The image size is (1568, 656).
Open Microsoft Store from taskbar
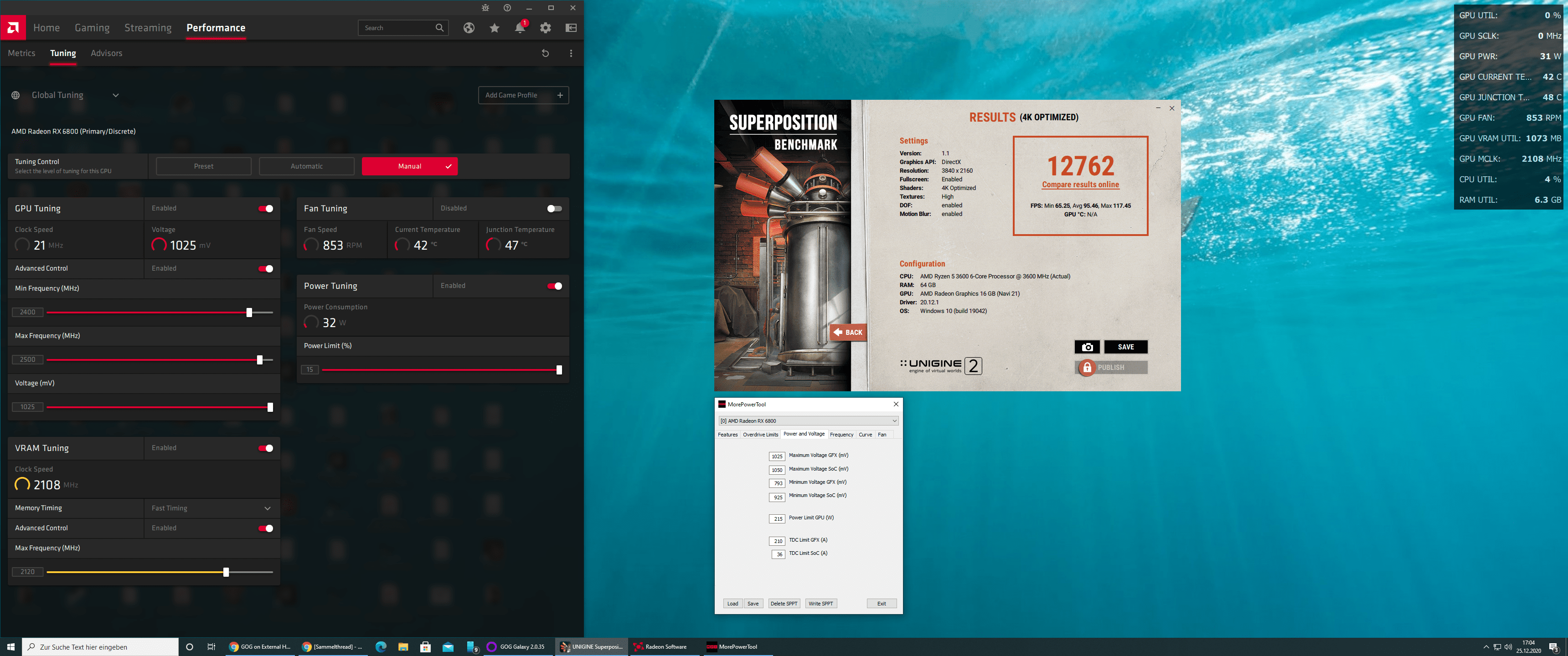425,647
